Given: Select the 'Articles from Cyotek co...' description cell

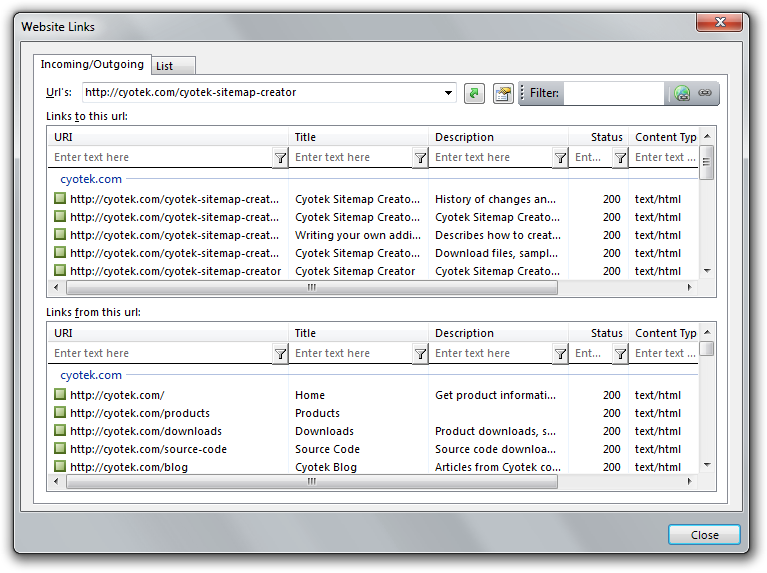Looking at the screenshot, I should tap(498, 467).
